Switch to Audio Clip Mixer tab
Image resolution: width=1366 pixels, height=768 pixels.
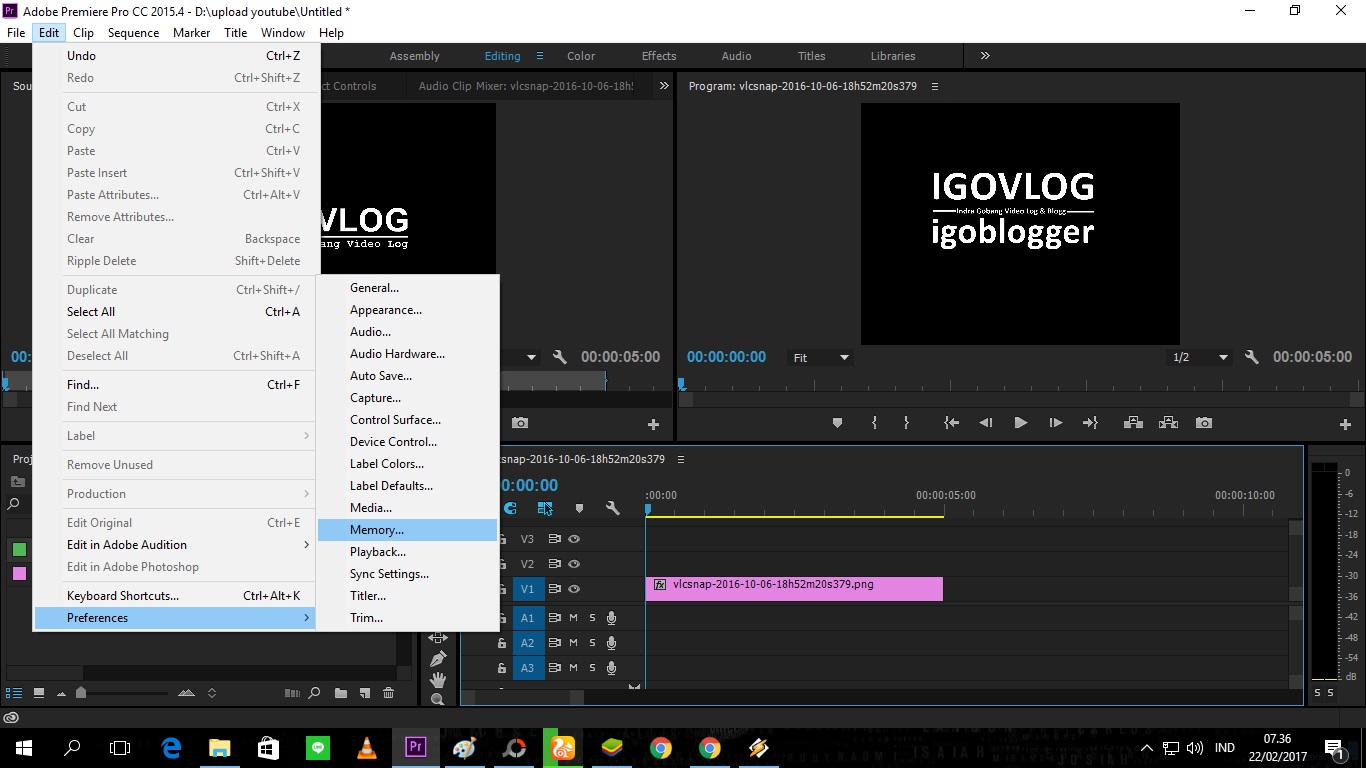tap(526, 86)
